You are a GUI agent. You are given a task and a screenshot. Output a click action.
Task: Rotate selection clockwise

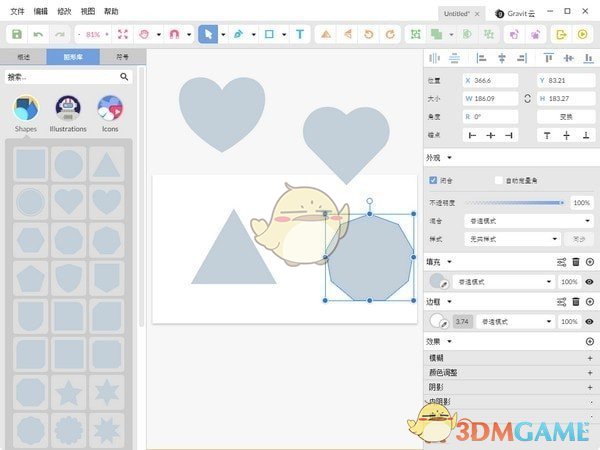pyautogui.click(x=390, y=34)
